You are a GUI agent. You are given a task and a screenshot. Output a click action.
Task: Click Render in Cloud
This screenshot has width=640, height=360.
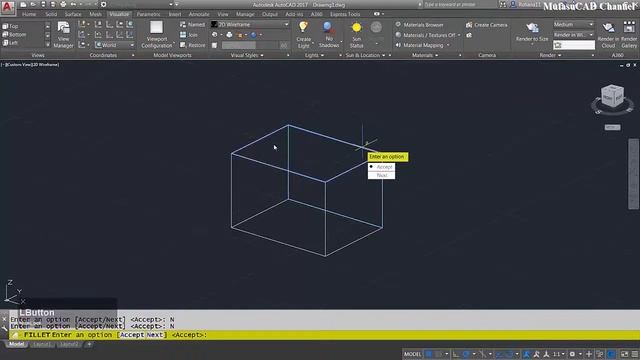608,35
